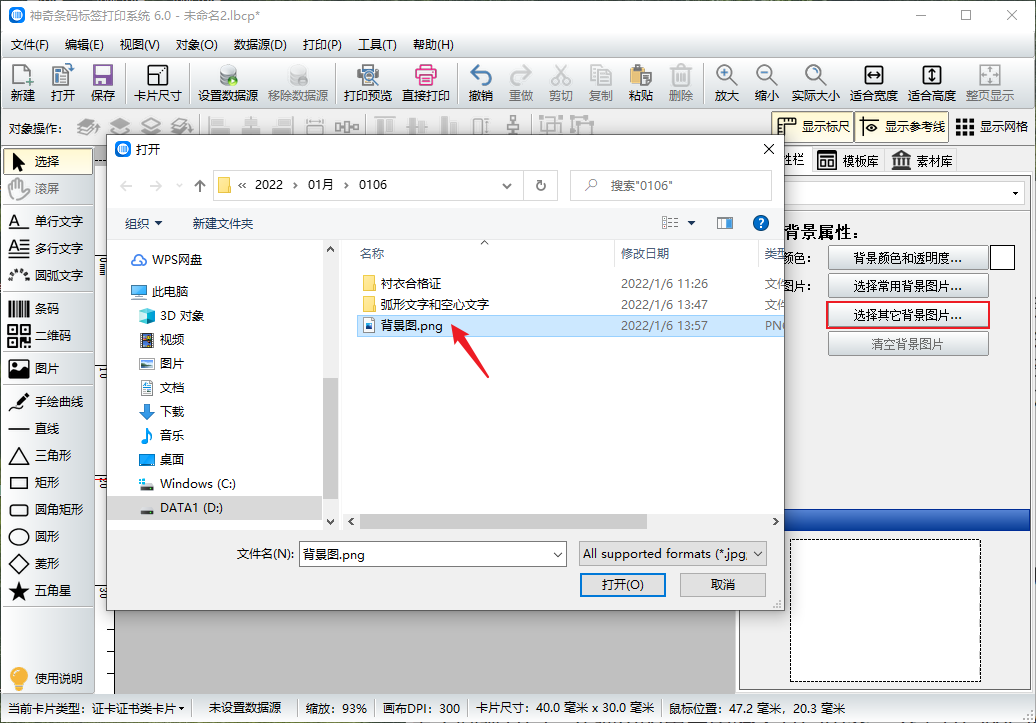Click the 新建 new-file toolbar icon
This screenshot has width=1036, height=723.
coord(22,83)
